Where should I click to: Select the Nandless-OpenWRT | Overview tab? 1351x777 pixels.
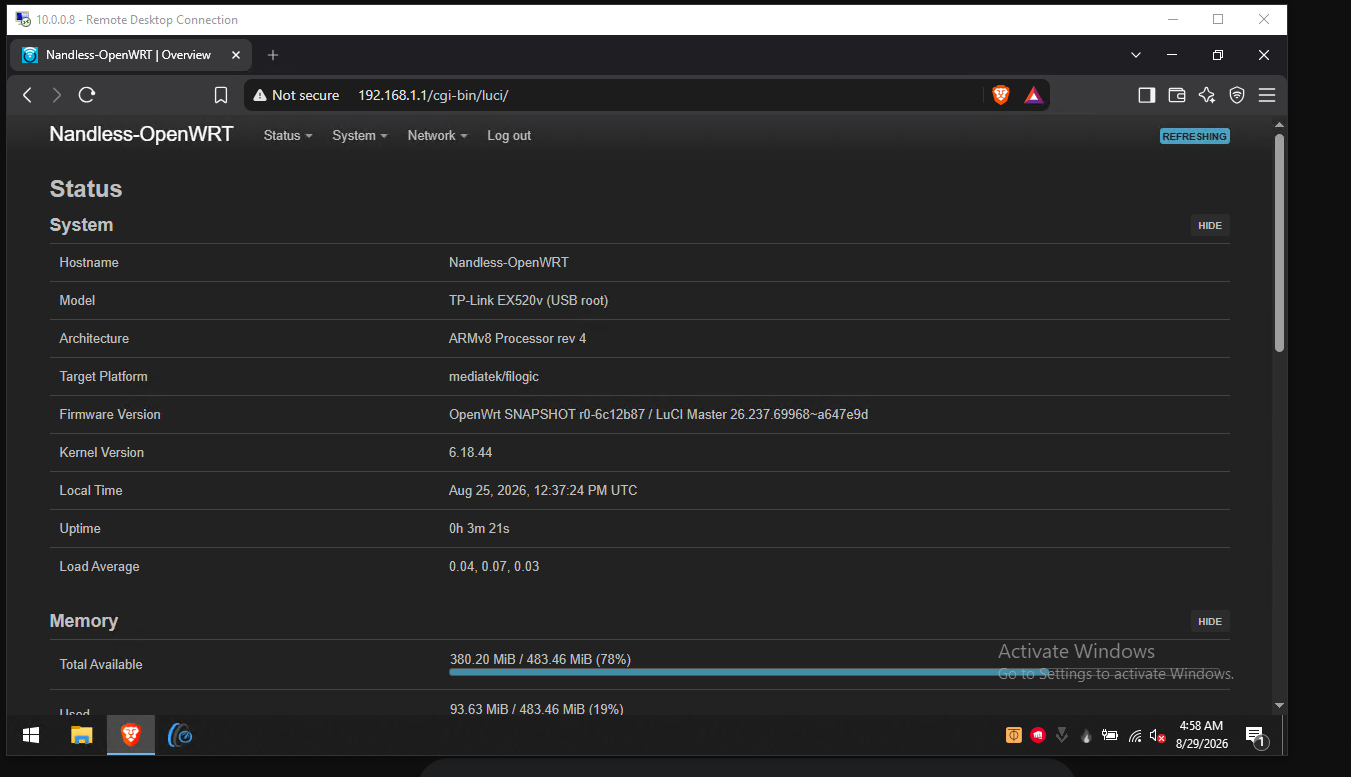click(131, 55)
